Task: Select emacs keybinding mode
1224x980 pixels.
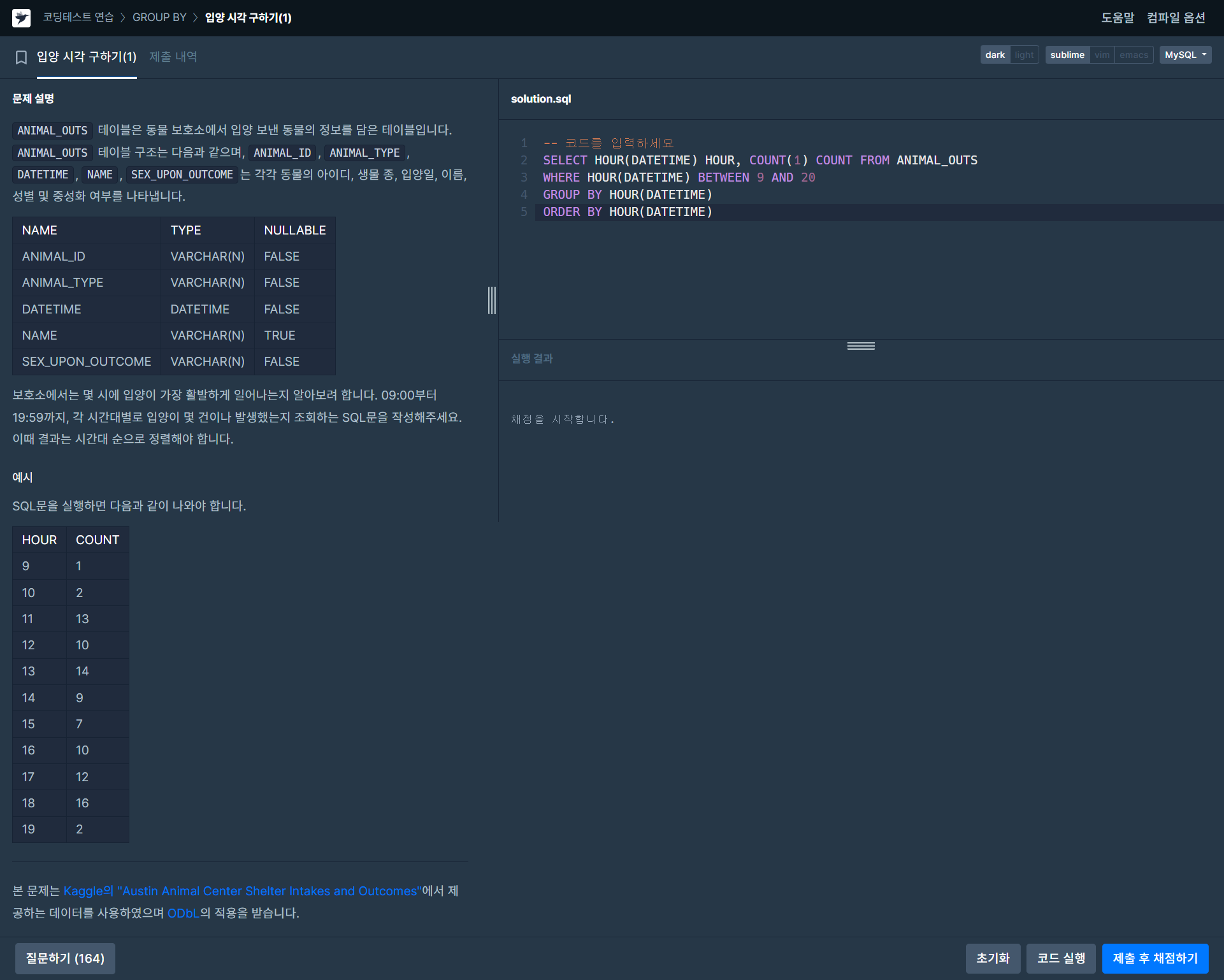Action: point(1134,55)
